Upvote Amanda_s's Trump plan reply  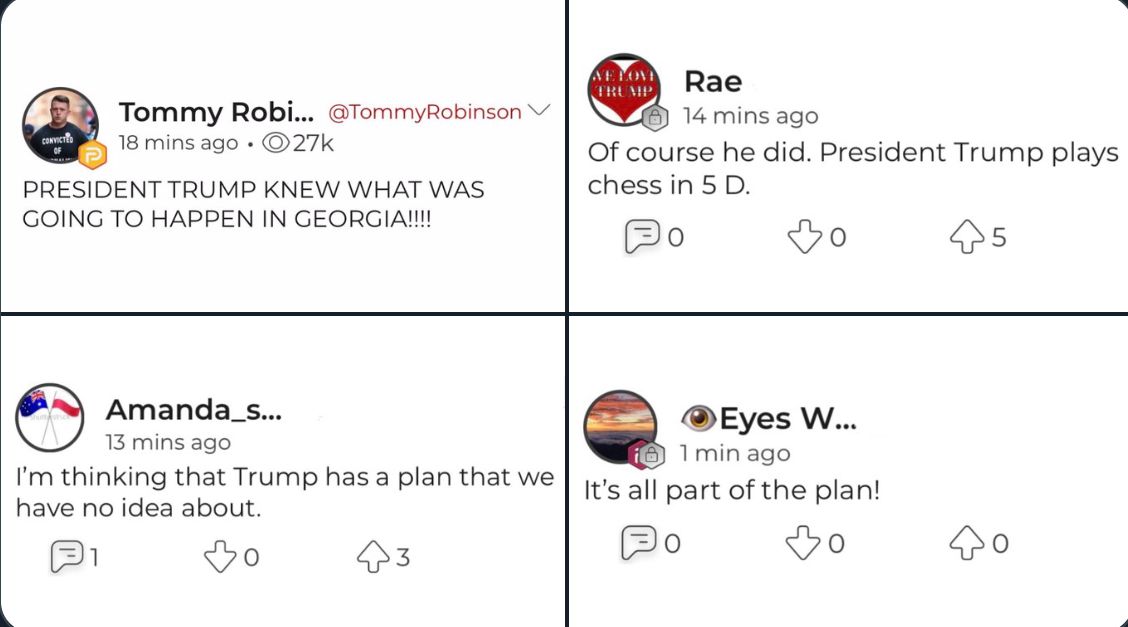(373, 556)
